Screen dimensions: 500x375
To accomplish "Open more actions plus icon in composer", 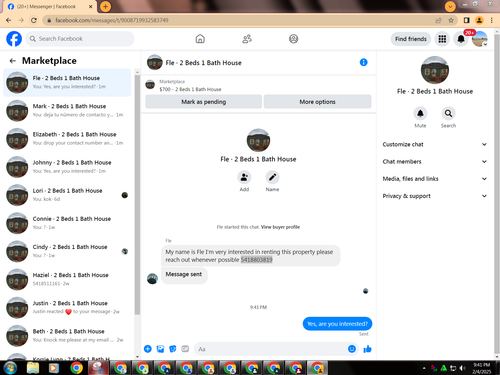I will (x=148, y=349).
